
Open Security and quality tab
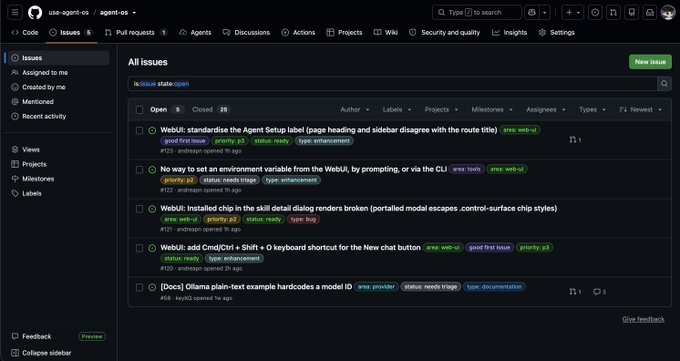tap(445, 33)
